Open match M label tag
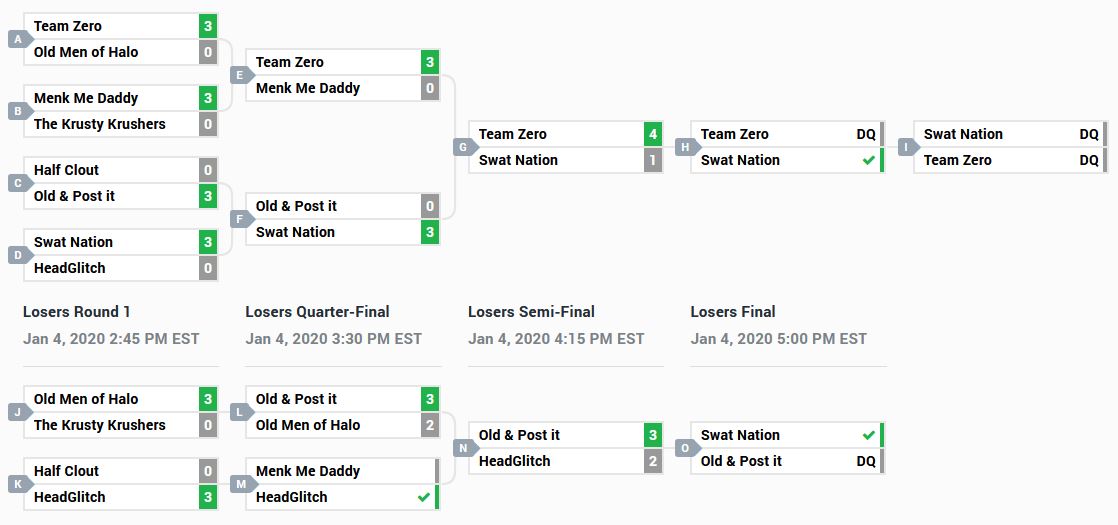The height and width of the screenshot is (525, 1118). pos(242,484)
